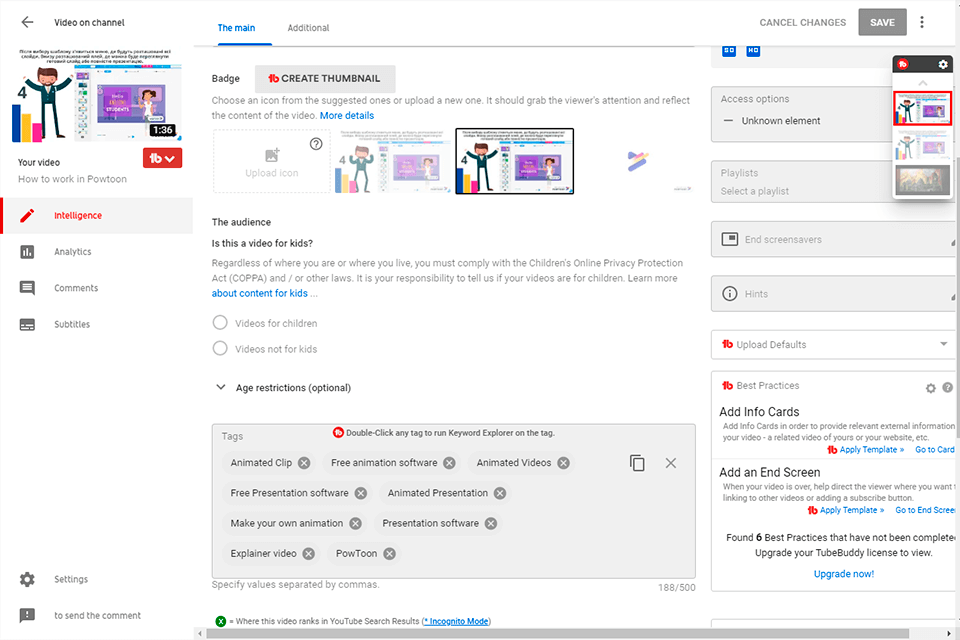Viewport: 960px width, 640px height.
Task: Remove the Animated Clip tag
Action: (x=304, y=463)
